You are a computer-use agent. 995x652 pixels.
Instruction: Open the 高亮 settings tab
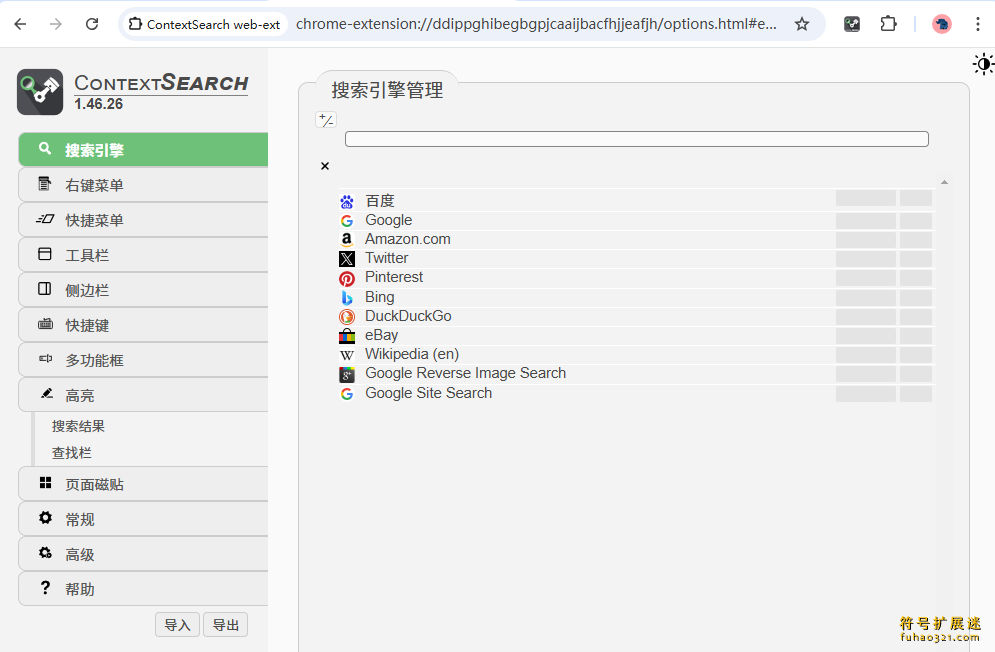(x=143, y=395)
